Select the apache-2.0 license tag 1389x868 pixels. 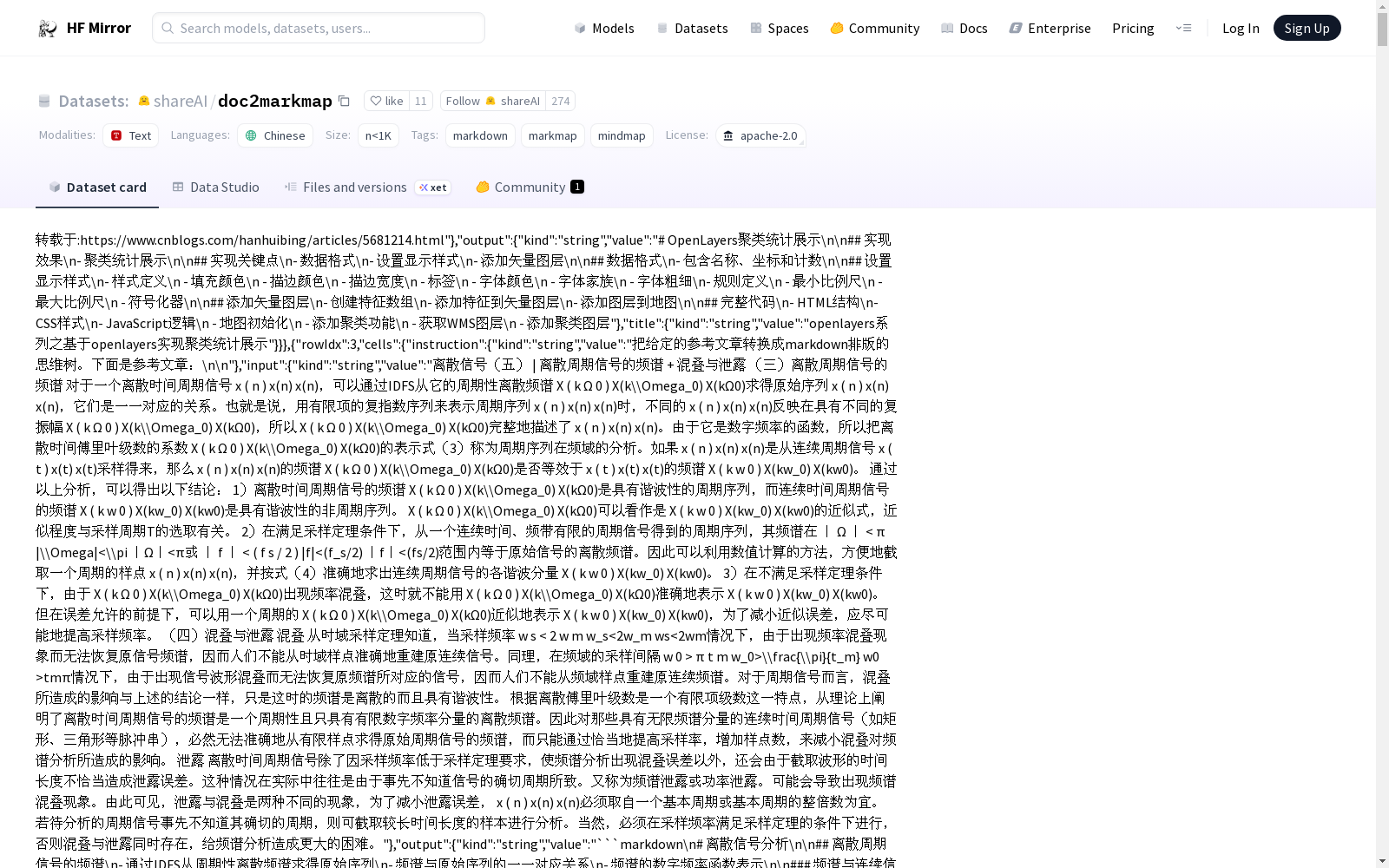pyautogui.click(x=760, y=135)
